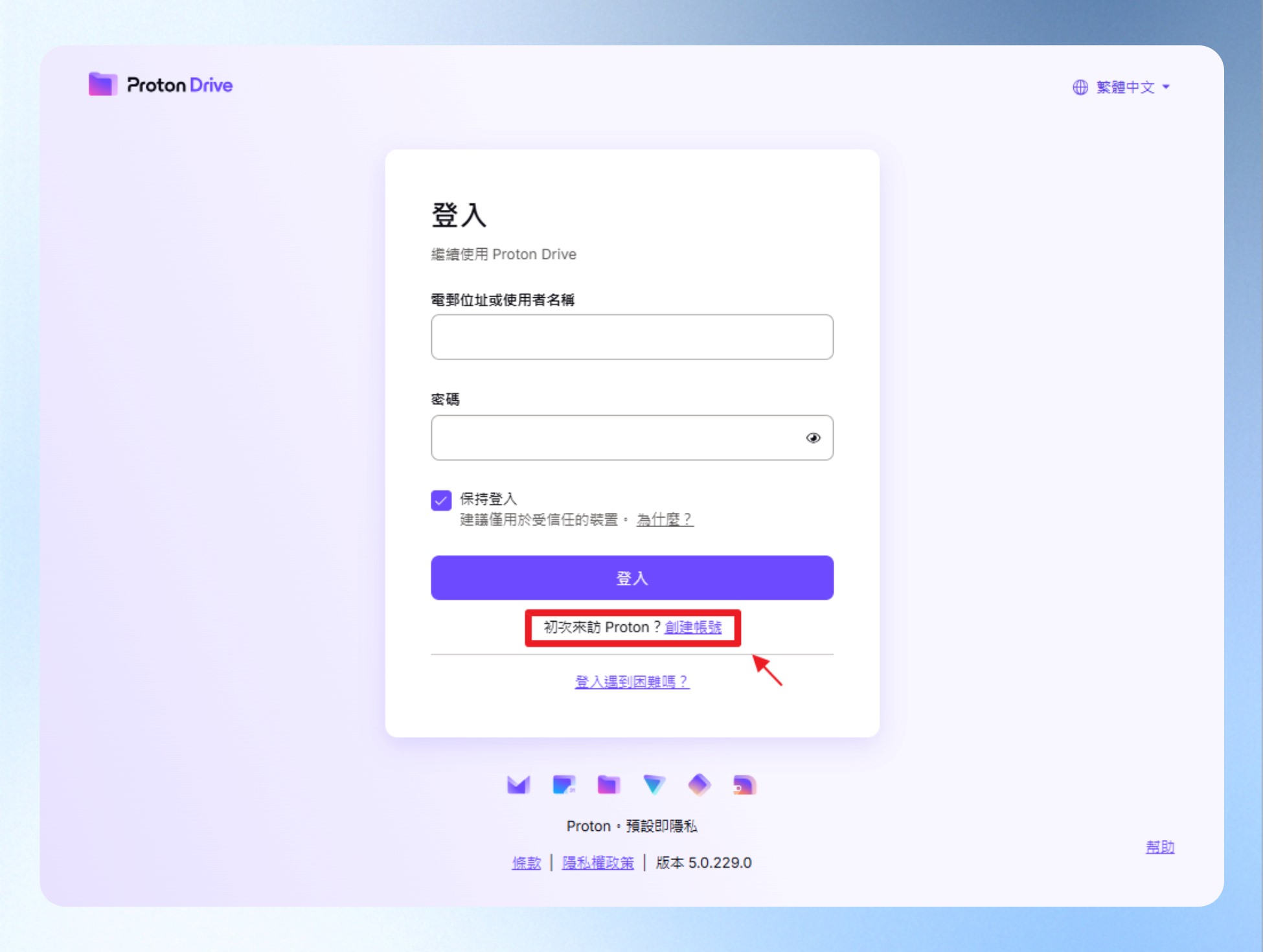The width and height of the screenshot is (1263, 952).
Task: Click the purple 登入 button
Action: point(632,578)
